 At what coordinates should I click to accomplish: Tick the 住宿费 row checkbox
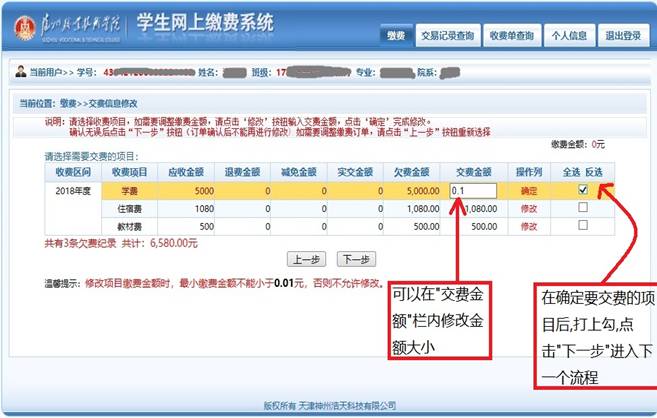(x=582, y=208)
